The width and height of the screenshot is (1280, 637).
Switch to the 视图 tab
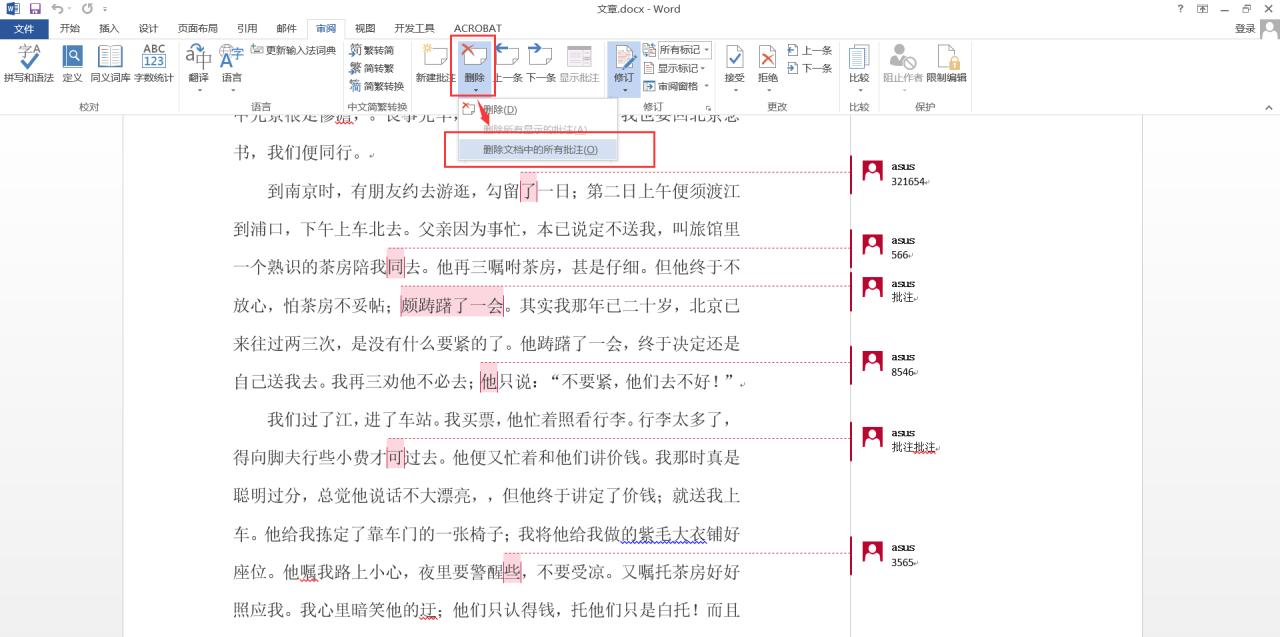(x=365, y=29)
